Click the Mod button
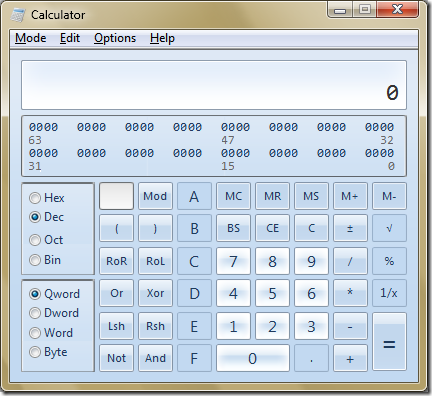432x396 pixels. tap(155, 196)
